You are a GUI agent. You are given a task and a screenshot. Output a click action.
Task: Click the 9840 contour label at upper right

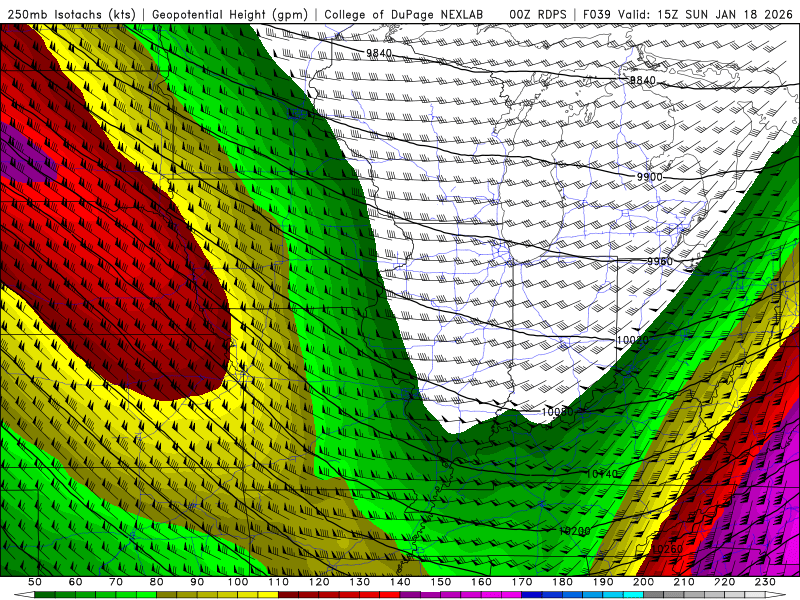click(642, 80)
